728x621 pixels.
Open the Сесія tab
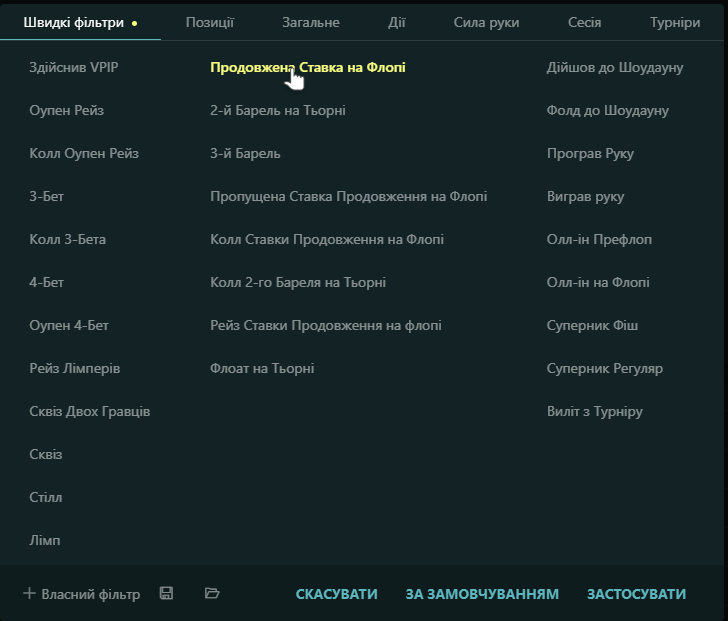(584, 22)
